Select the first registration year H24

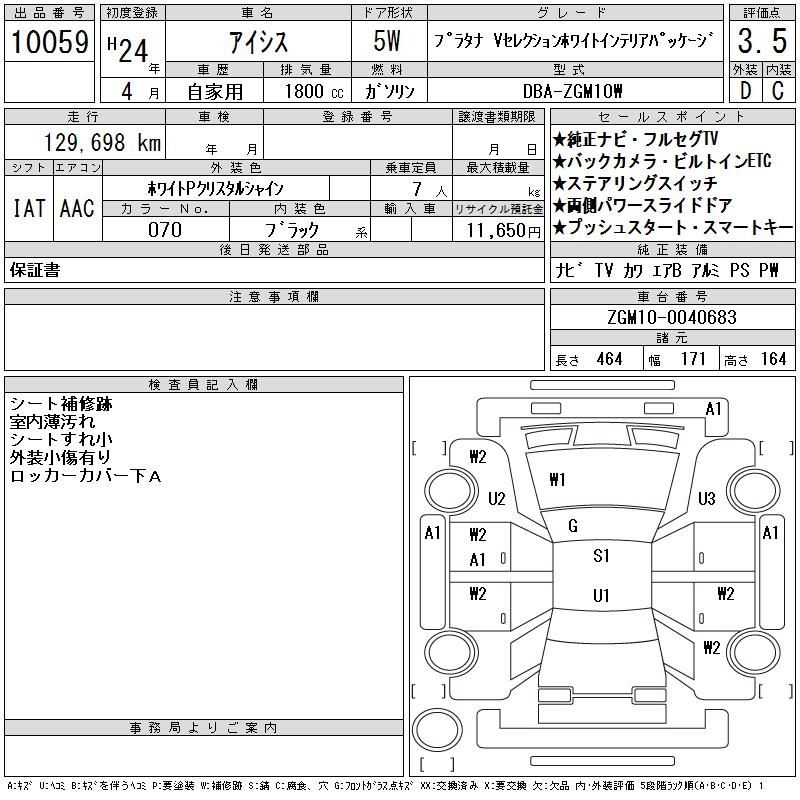click(x=128, y=49)
